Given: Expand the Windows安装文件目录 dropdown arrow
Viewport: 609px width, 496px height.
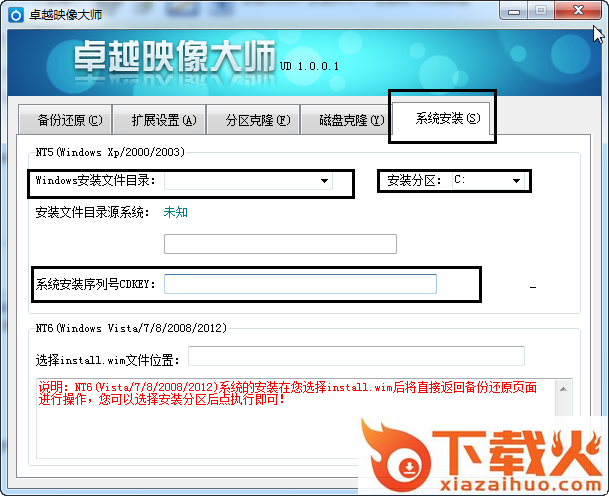Looking at the screenshot, I should (324, 181).
